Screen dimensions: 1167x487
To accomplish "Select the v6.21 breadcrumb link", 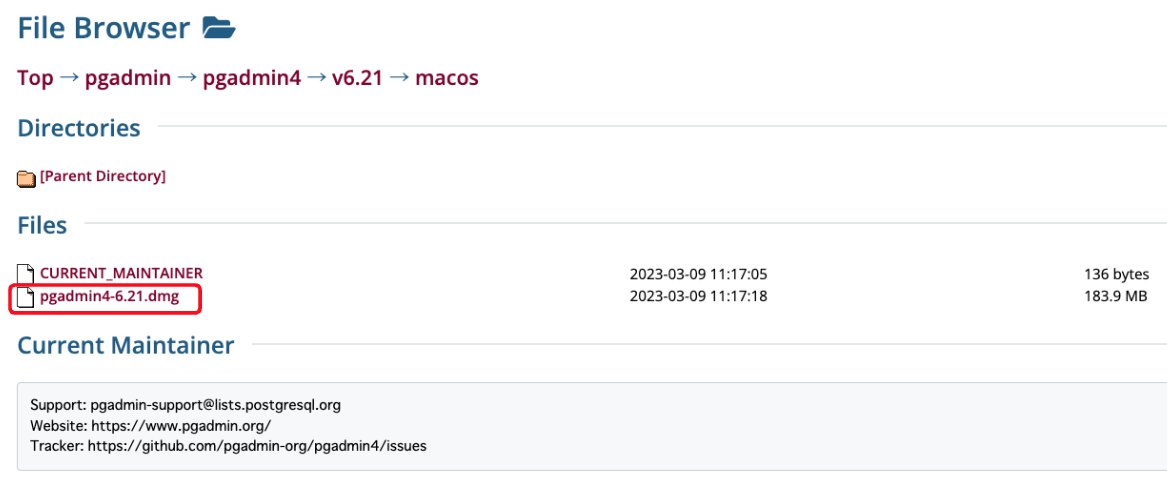I will click(x=357, y=77).
